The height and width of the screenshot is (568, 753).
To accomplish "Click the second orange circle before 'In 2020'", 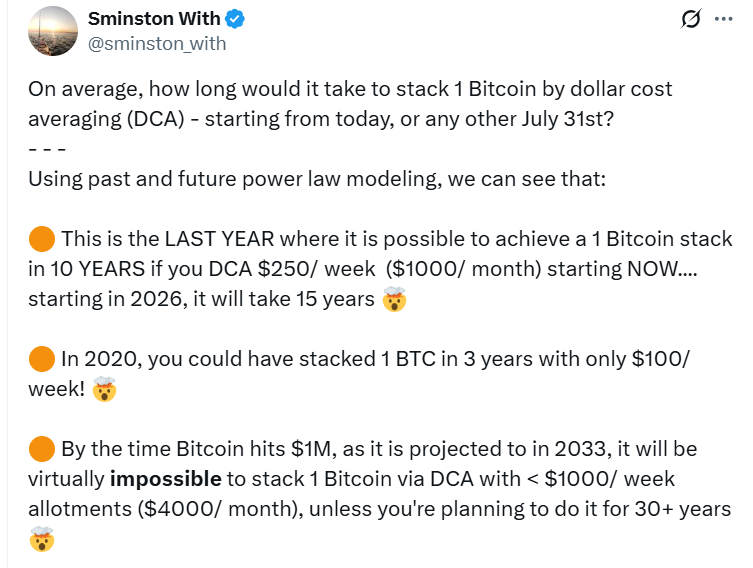I will tap(42, 359).
